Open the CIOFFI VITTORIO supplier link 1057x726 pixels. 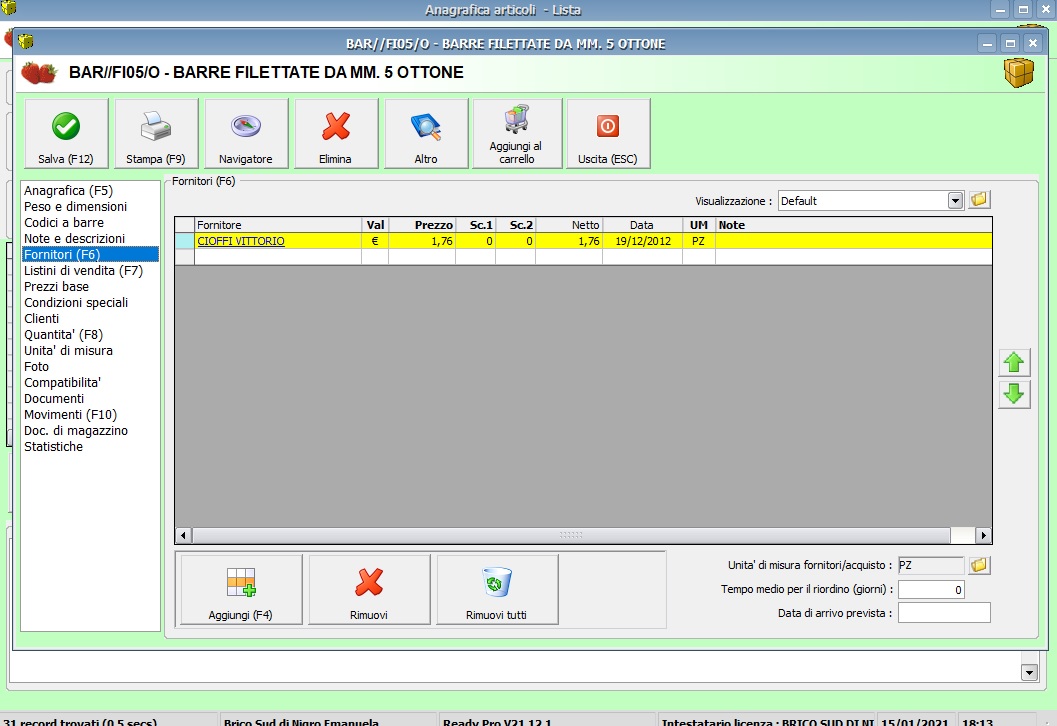coord(241,241)
